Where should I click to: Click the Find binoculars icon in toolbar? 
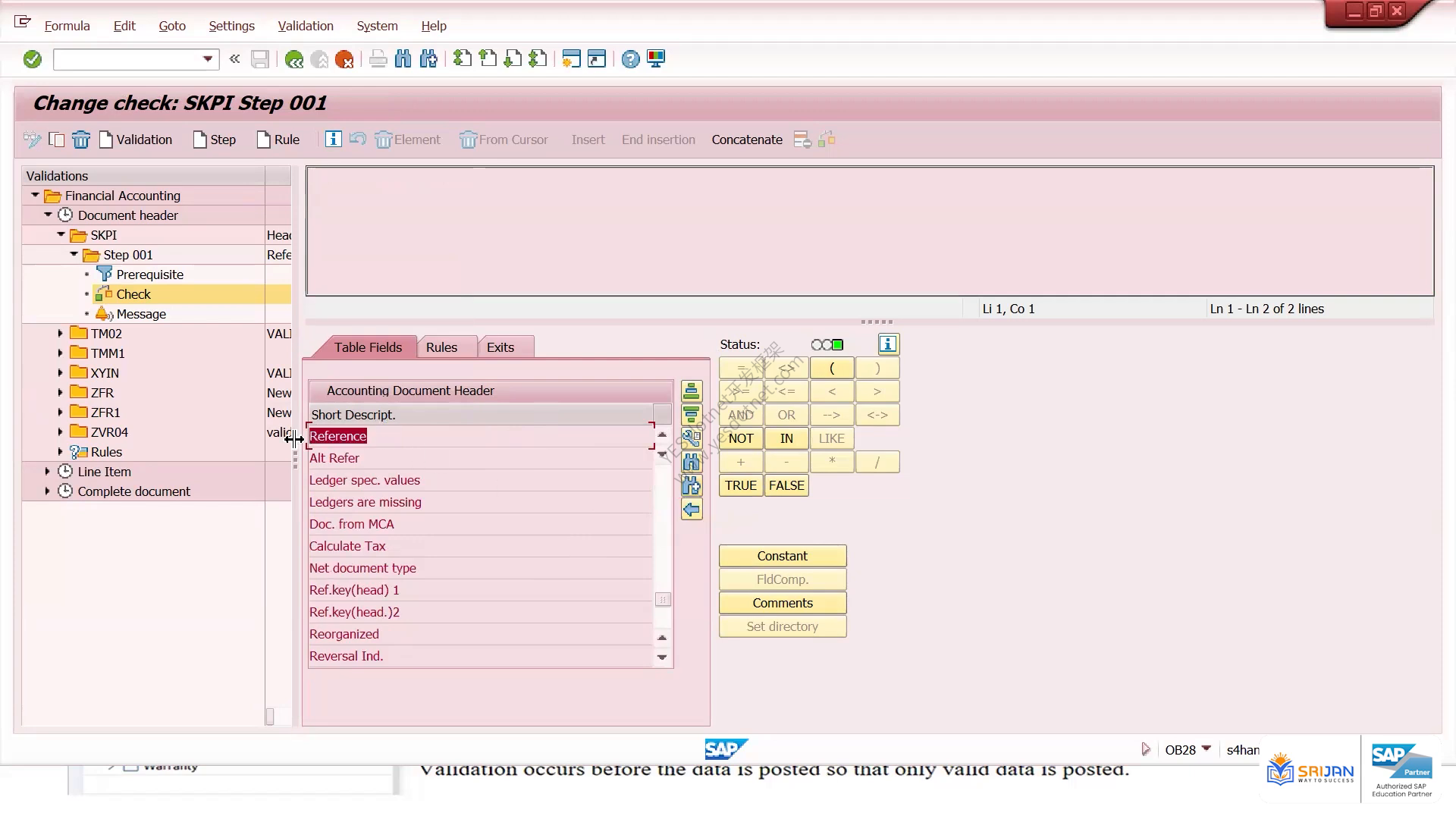pyautogui.click(x=403, y=59)
